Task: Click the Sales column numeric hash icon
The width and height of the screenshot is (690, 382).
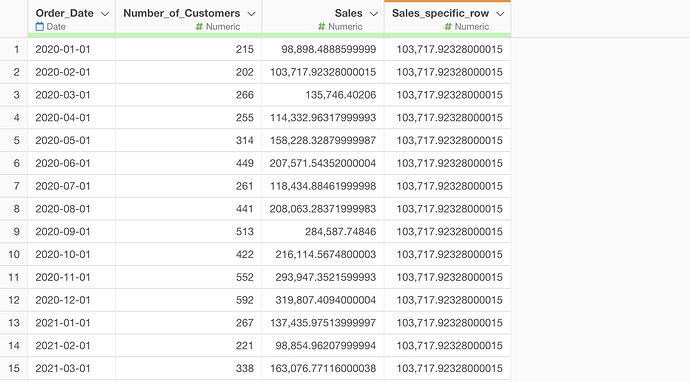Action: point(322,27)
